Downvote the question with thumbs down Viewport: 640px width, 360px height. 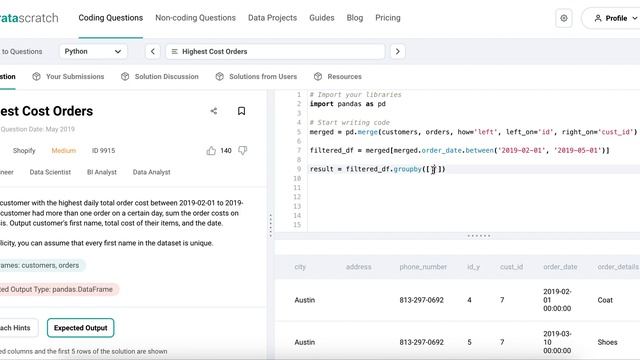[x=242, y=151]
